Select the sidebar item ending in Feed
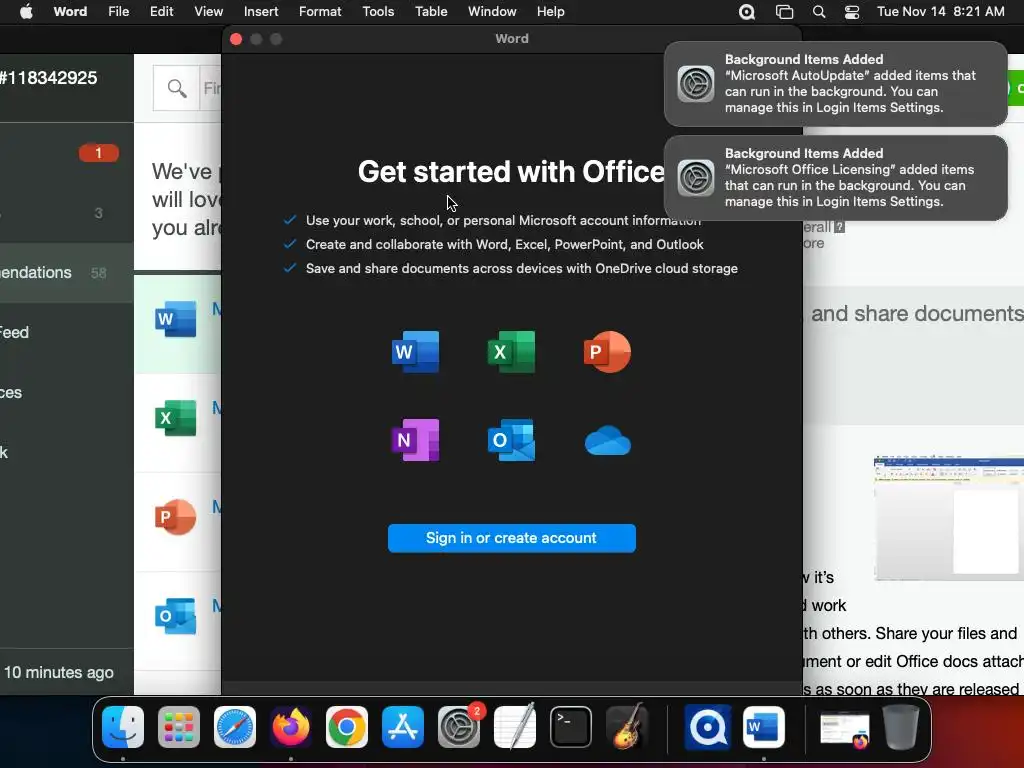1024x768 pixels. [67, 332]
